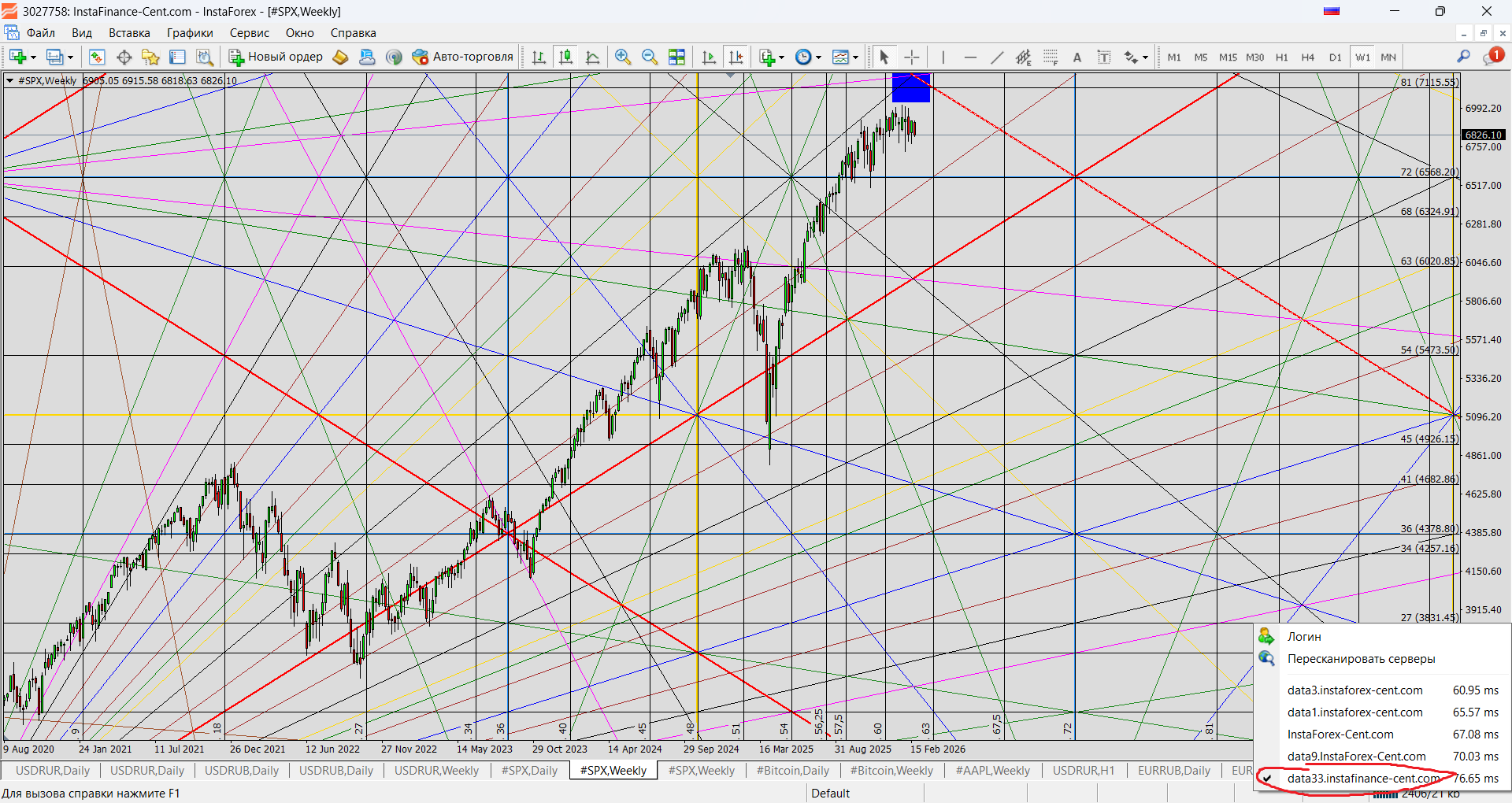
Task: Click the Zoom Out magnifier icon
Action: pyautogui.click(x=649, y=57)
